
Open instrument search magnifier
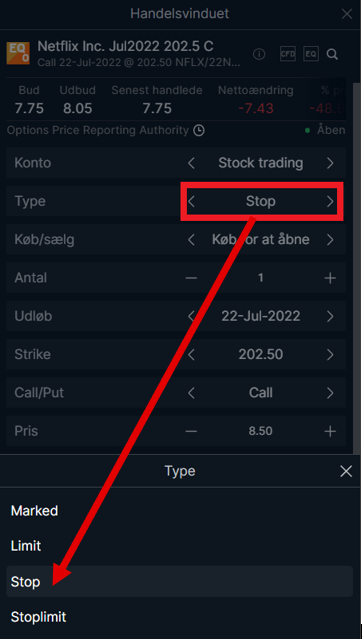click(x=332, y=54)
